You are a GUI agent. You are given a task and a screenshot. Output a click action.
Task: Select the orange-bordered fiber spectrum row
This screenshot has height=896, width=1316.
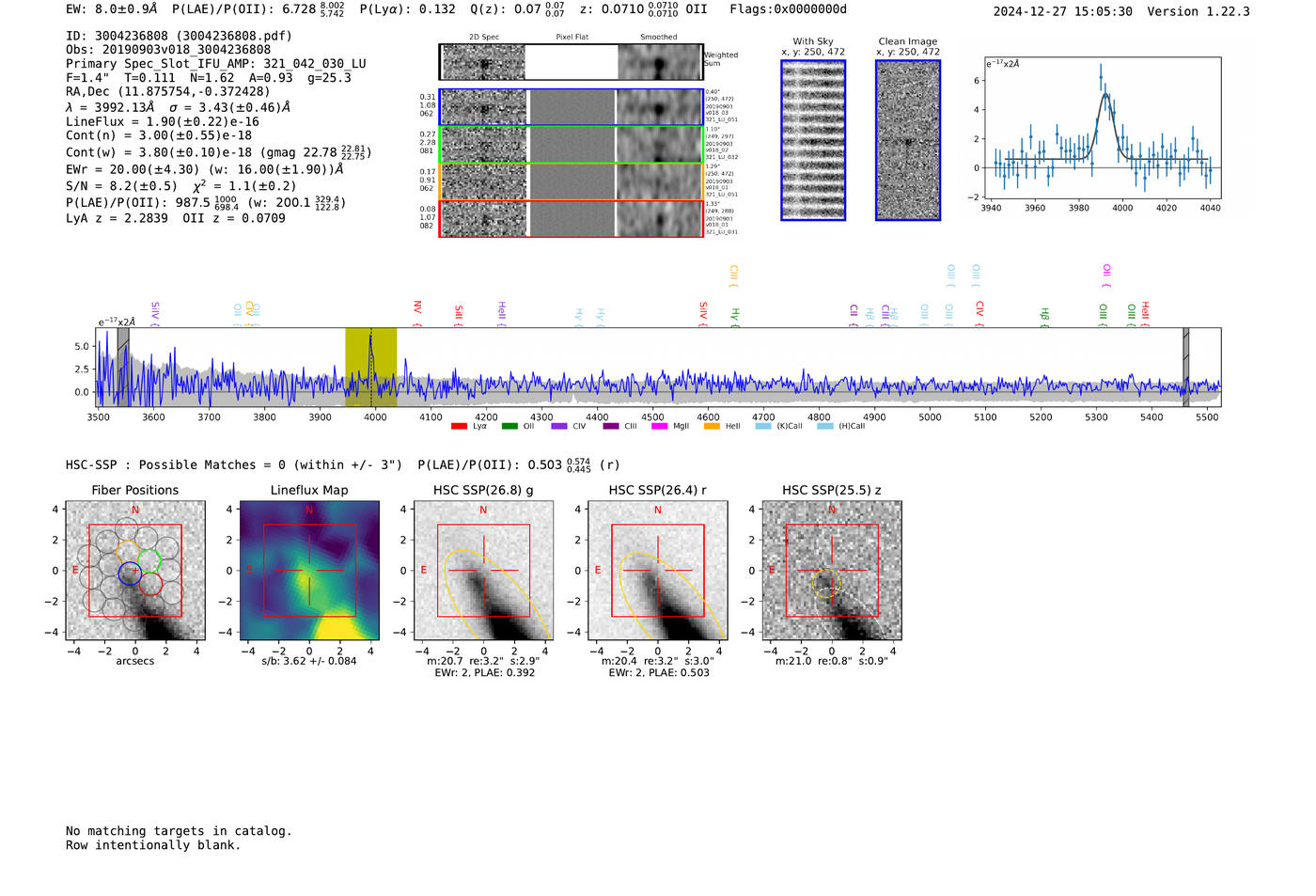click(x=572, y=181)
